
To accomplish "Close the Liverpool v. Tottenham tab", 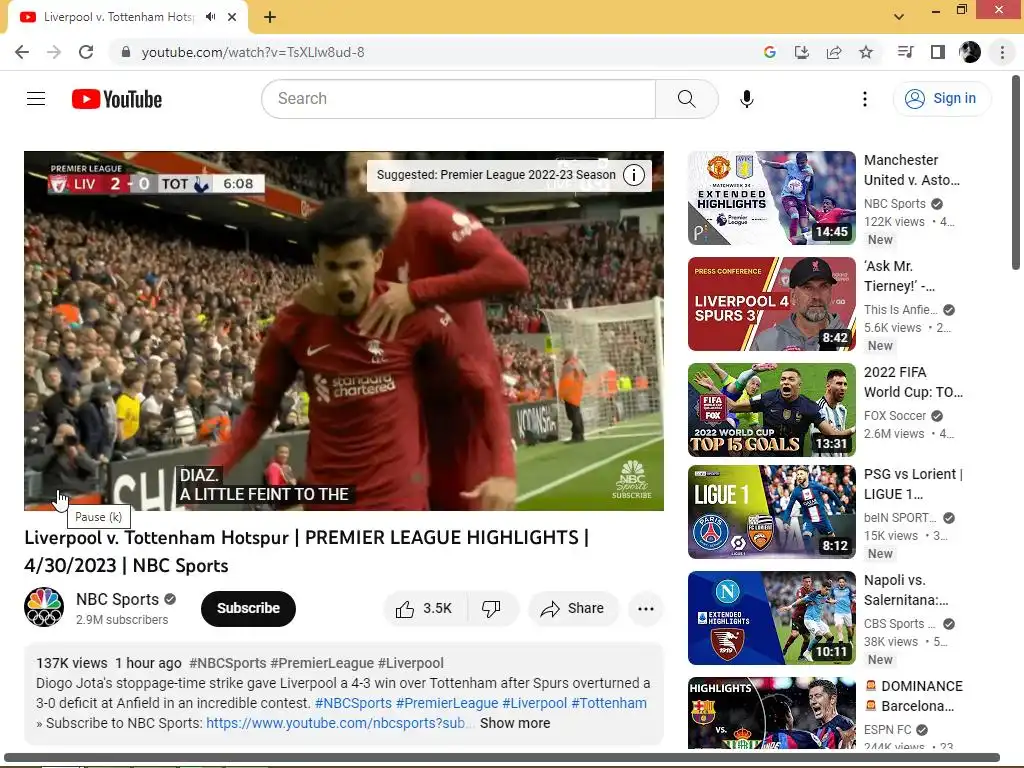I will 232,17.
